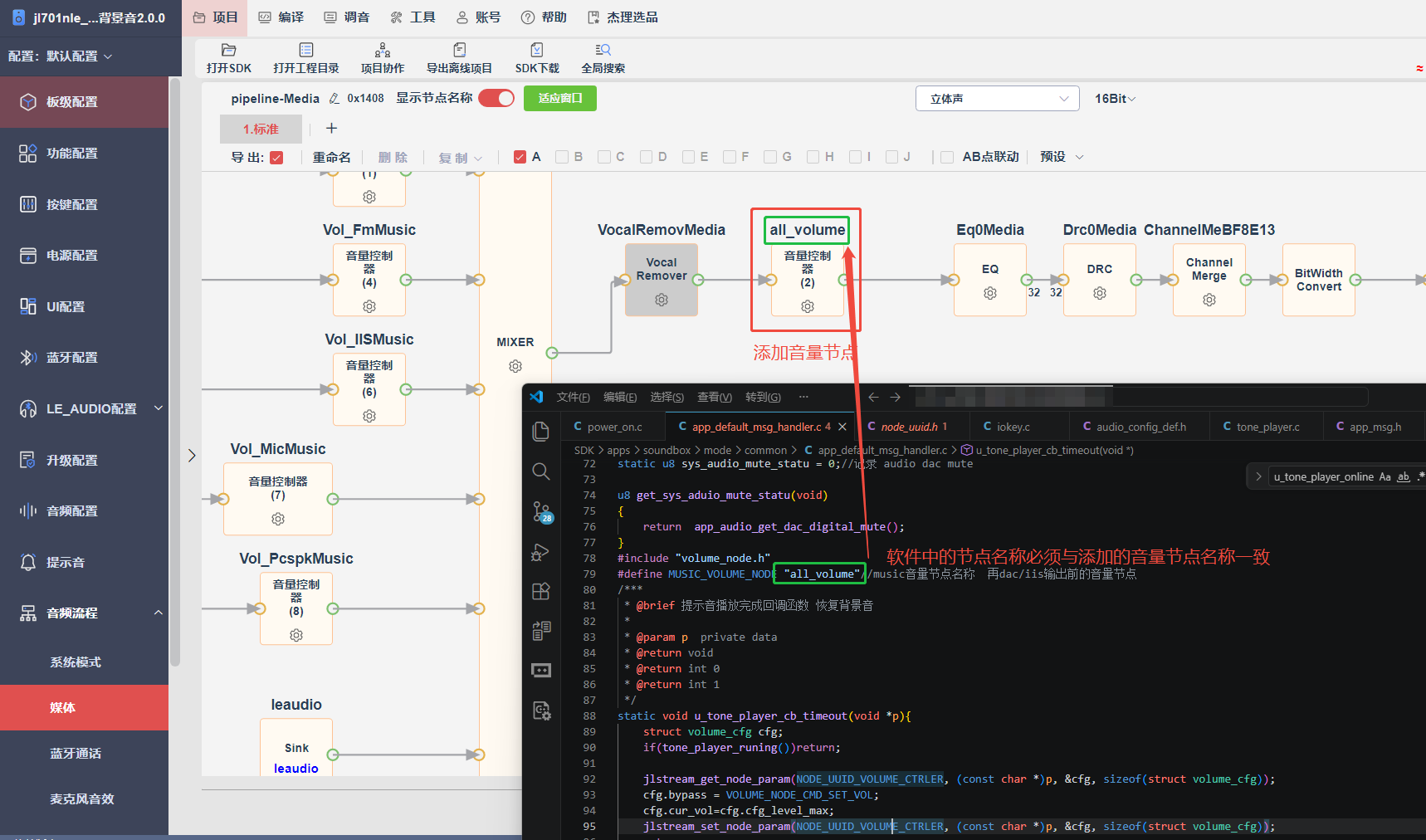Open settings gear of Vocal Remover node
The width and height of the screenshot is (1426, 840).
662,300
